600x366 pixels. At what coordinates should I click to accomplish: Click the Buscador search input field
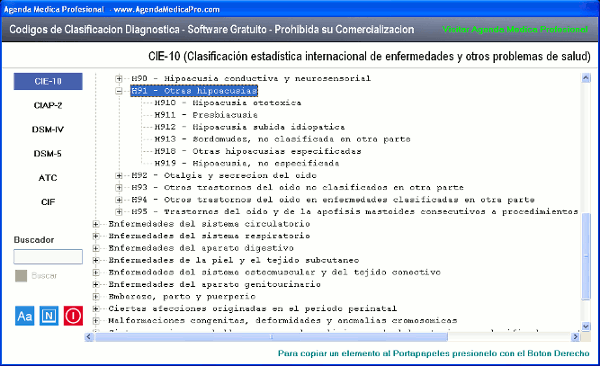click(x=48, y=257)
